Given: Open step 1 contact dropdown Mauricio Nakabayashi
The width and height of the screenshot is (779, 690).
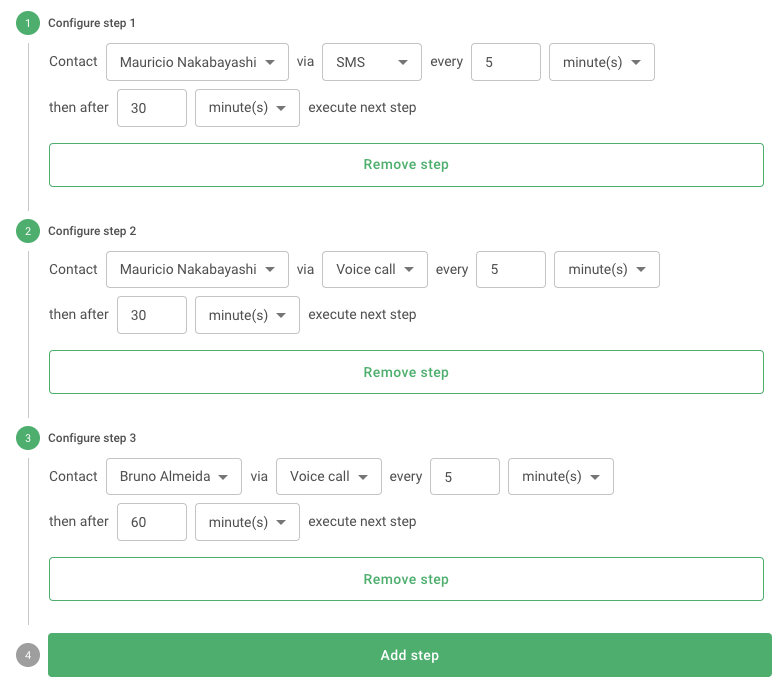Looking at the screenshot, I should coord(197,62).
